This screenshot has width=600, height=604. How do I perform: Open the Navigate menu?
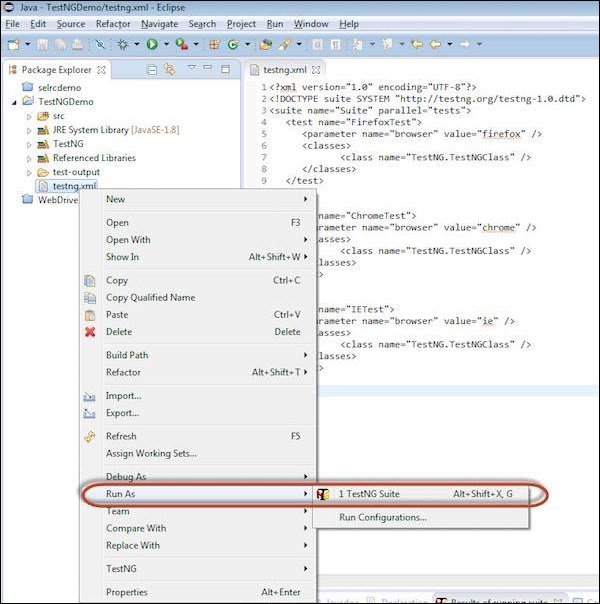click(x=159, y=24)
